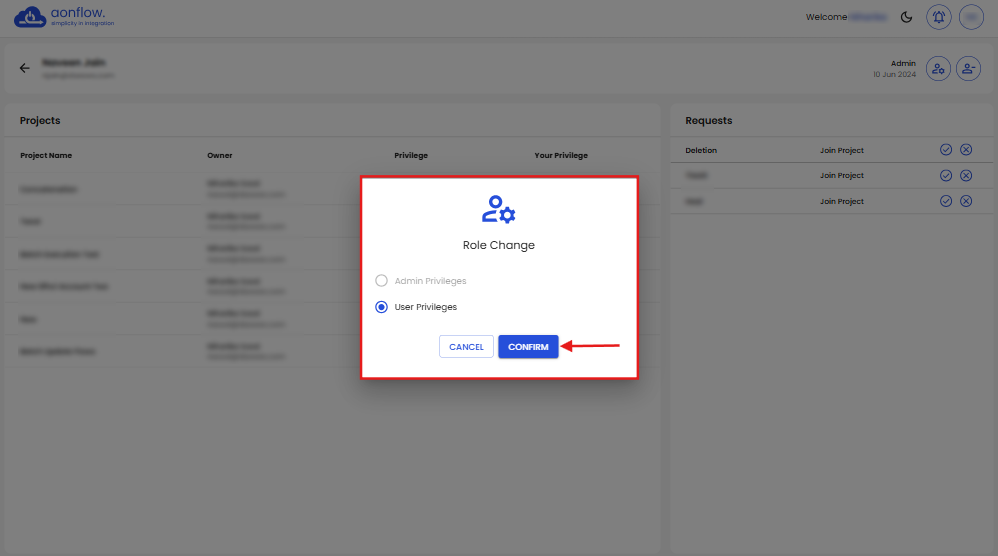Reject the third Join Project request
Image resolution: width=998 pixels, height=556 pixels.
966,201
